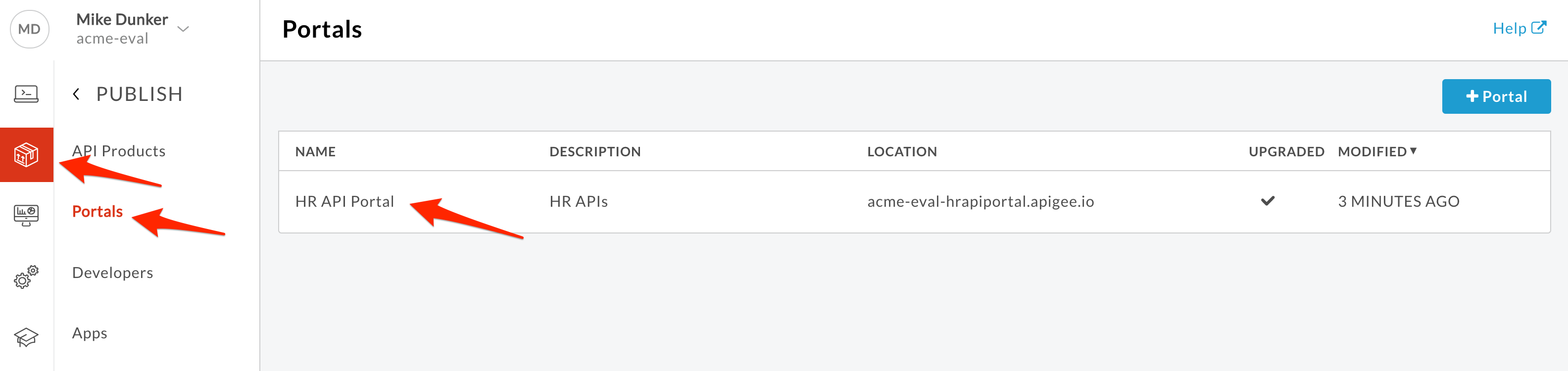
Task: Sort by the MODIFIED column arrow
Action: coord(1413,151)
